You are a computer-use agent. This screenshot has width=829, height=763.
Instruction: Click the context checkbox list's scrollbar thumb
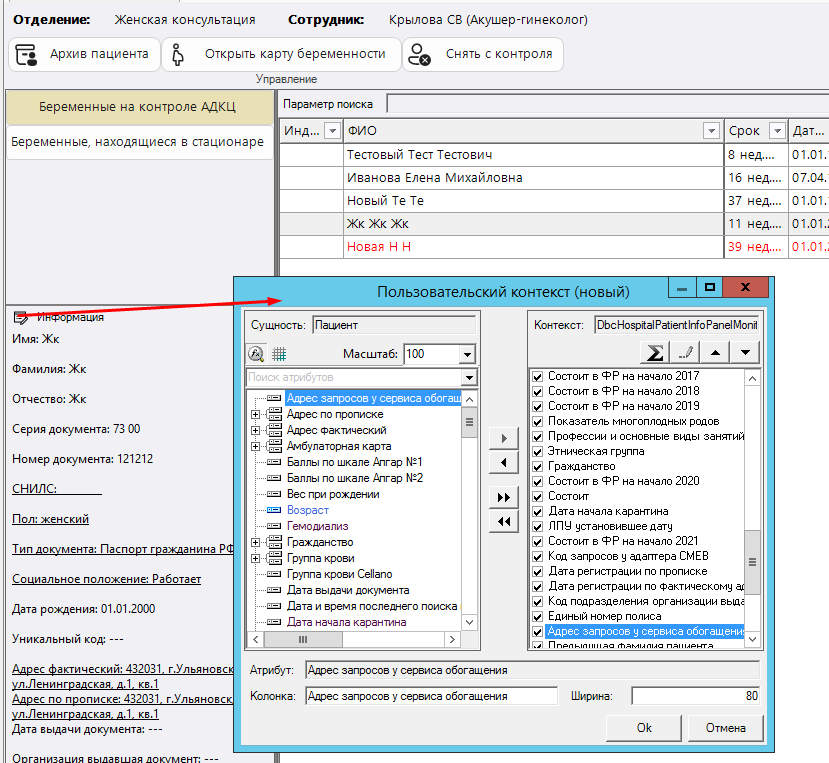point(752,562)
